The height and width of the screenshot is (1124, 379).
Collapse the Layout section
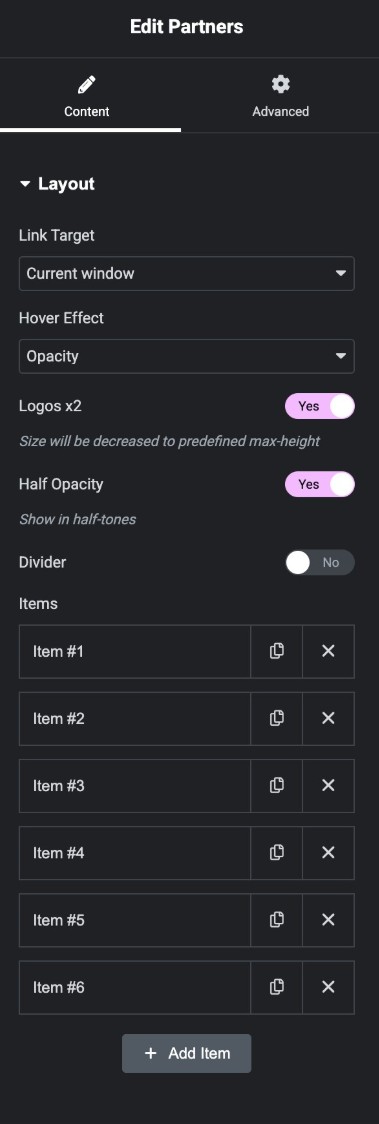pyautogui.click(x=57, y=184)
